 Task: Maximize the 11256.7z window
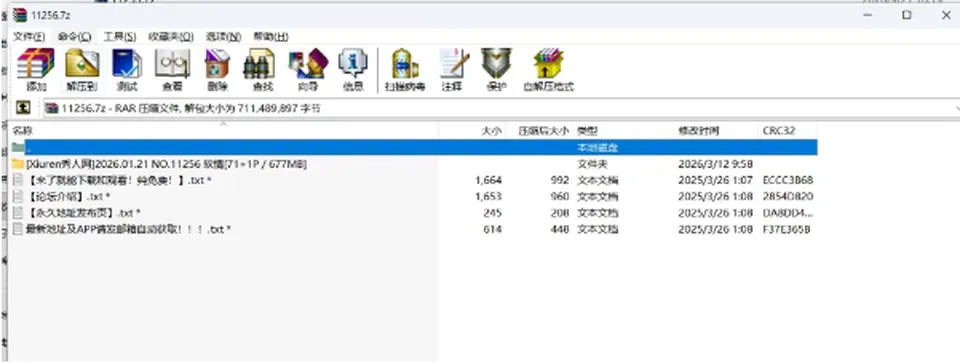[907, 15]
